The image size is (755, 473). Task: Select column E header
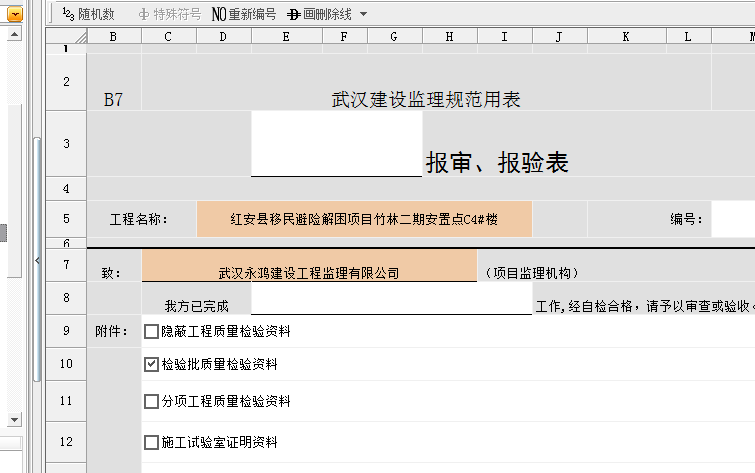[286, 37]
